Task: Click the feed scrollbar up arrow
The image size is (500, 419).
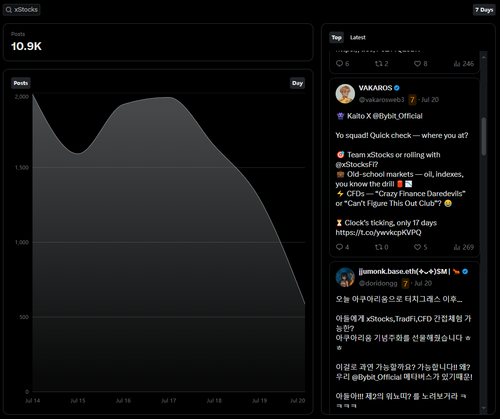Action: [x=484, y=57]
